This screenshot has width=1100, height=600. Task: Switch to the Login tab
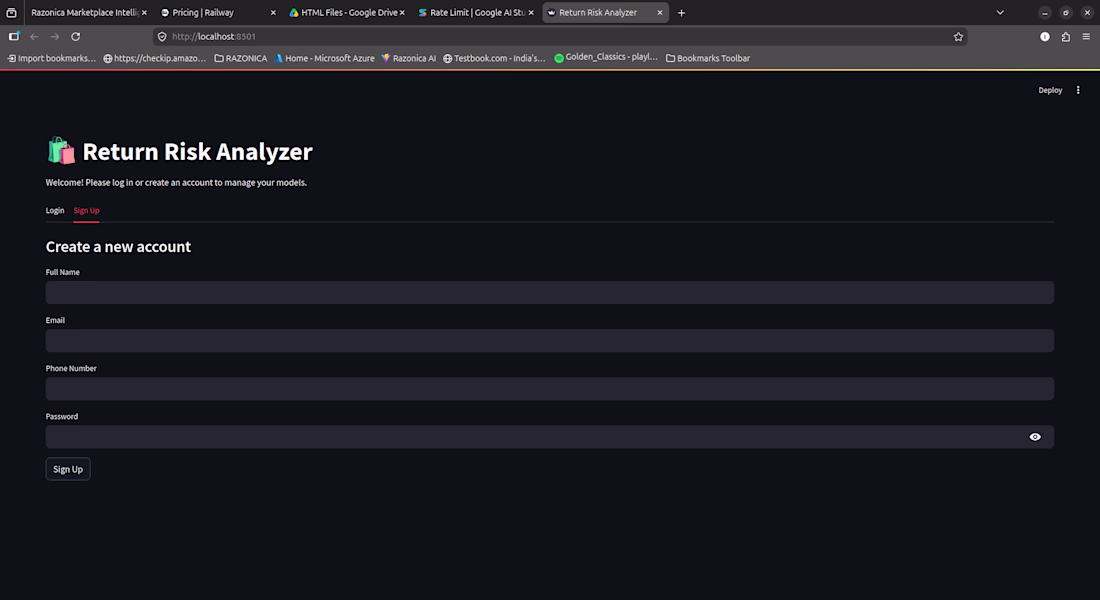coord(55,211)
